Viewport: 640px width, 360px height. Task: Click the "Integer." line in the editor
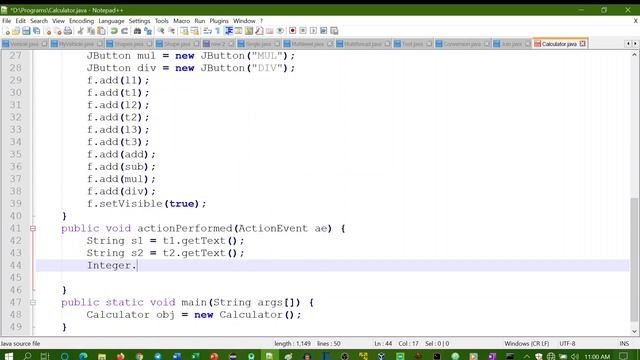(333, 265)
